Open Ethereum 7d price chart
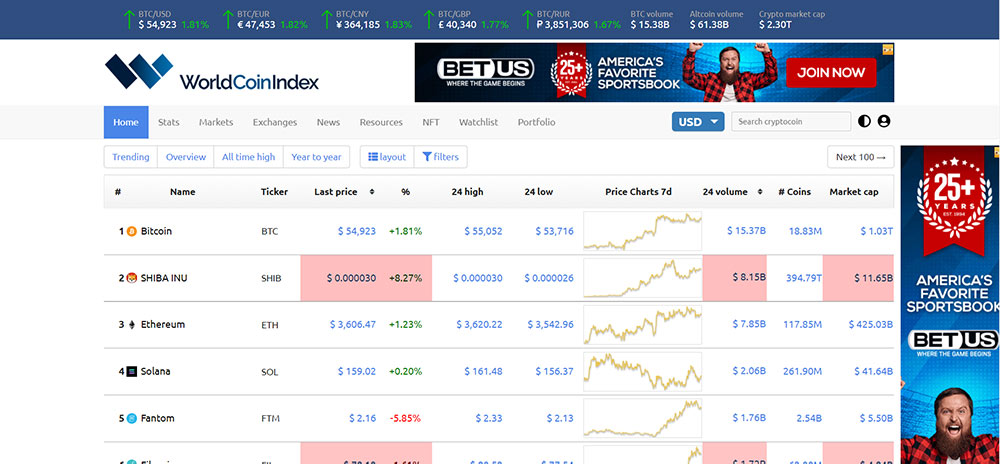This screenshot has height=464, width=1000. click(642, 324)
